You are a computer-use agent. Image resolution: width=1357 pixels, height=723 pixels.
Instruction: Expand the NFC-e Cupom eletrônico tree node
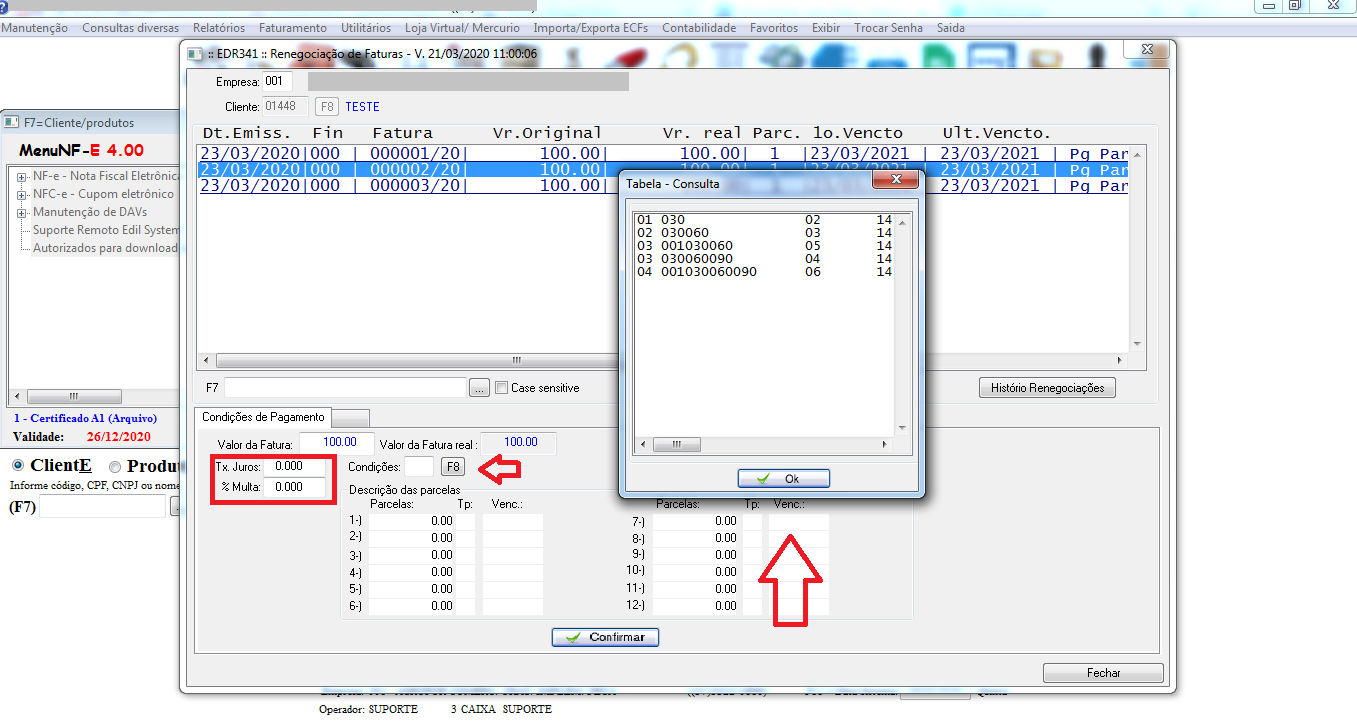[x=21, y=194]
